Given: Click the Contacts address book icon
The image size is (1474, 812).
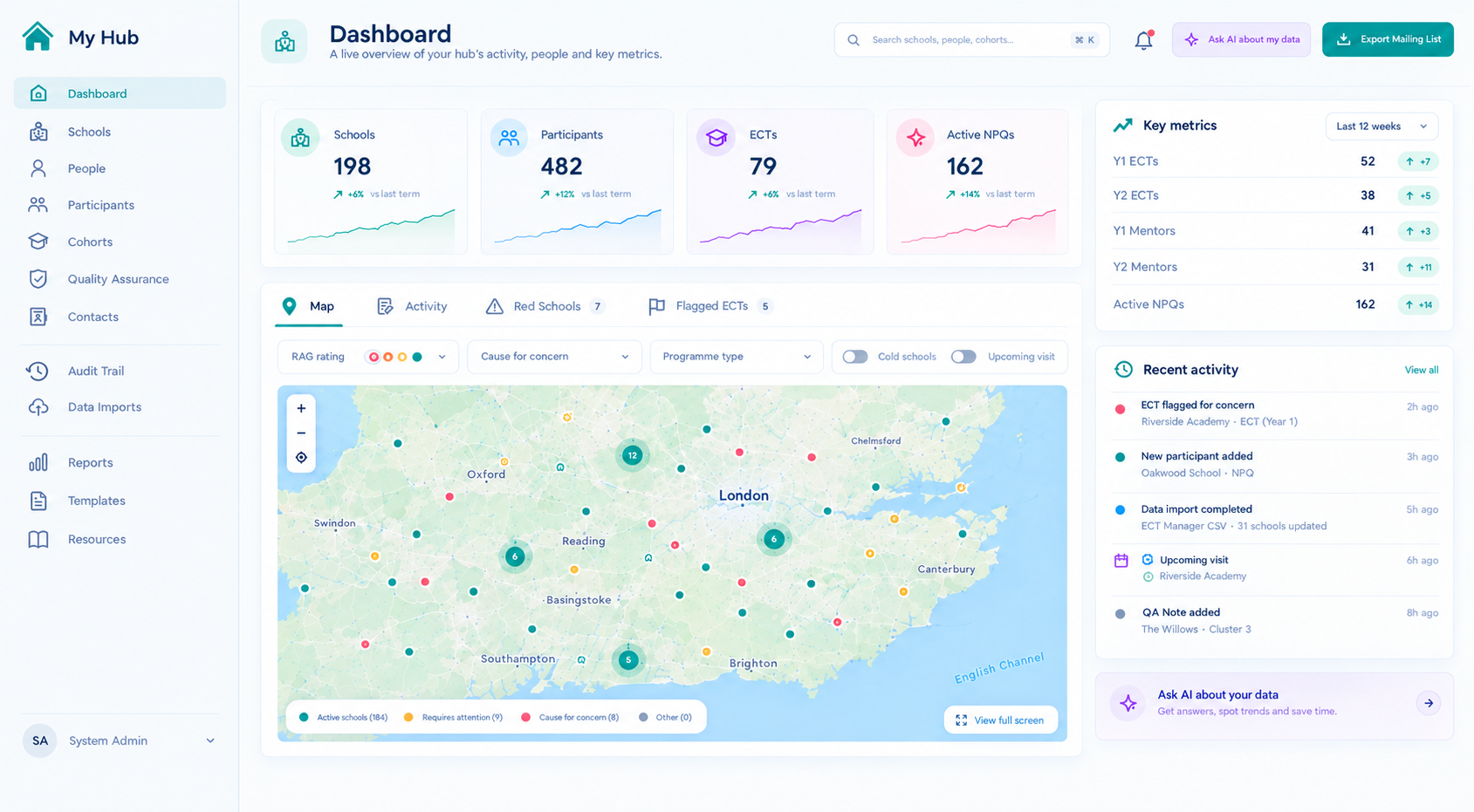Looking at the screenshot, I should pos(38,317).
